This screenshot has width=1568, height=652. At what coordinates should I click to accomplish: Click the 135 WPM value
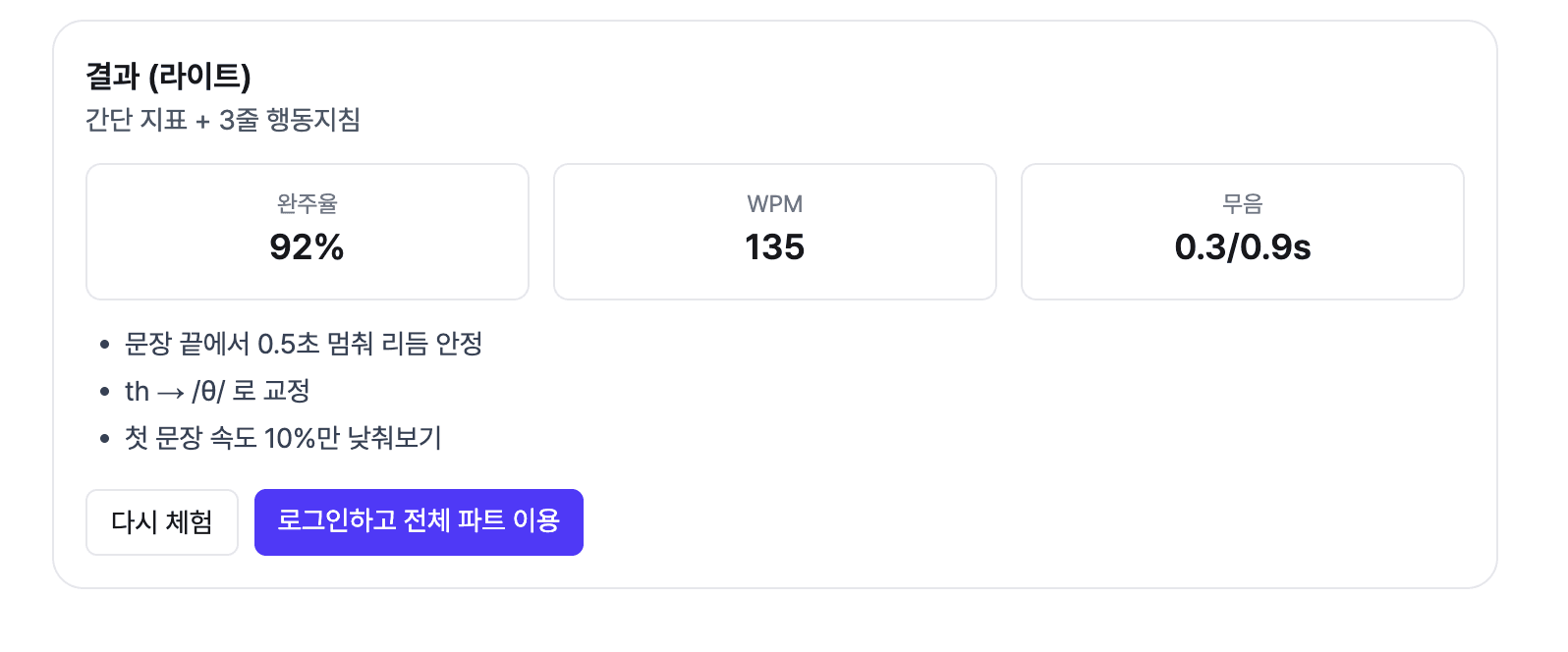coord(774,248)
